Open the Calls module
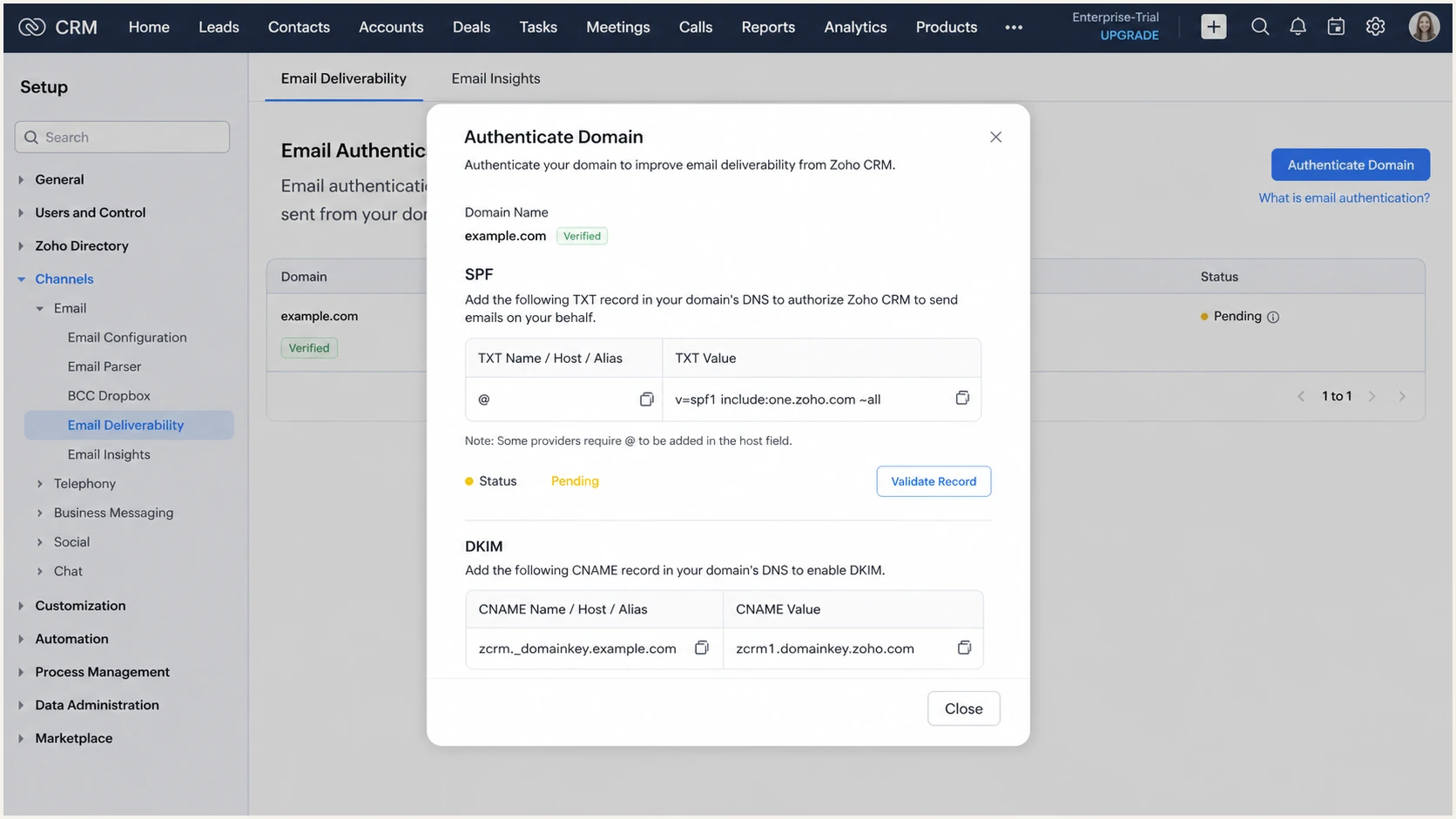 coord(696,27)
